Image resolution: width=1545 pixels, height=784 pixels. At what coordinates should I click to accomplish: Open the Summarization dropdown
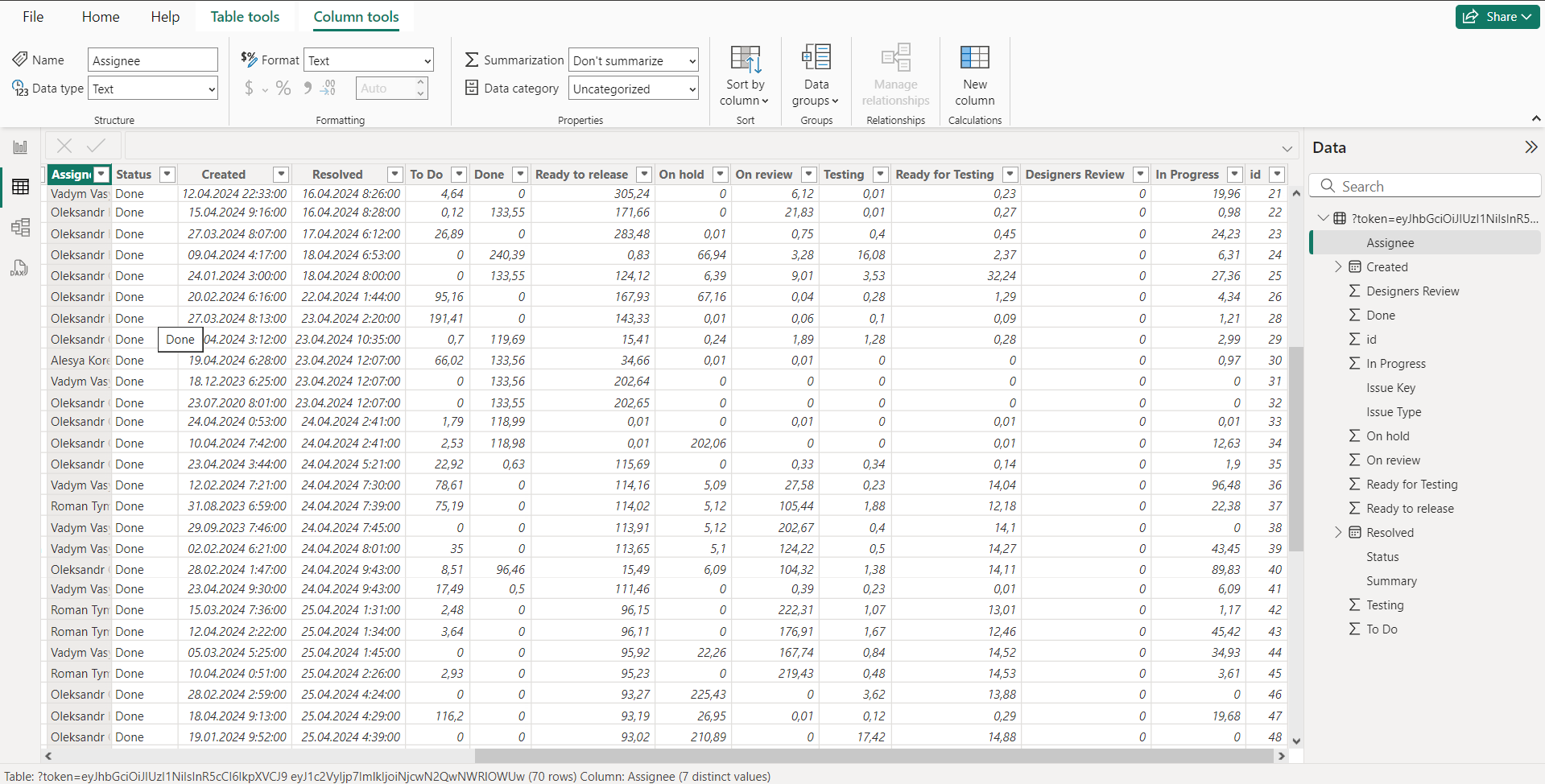pos(633,60)
